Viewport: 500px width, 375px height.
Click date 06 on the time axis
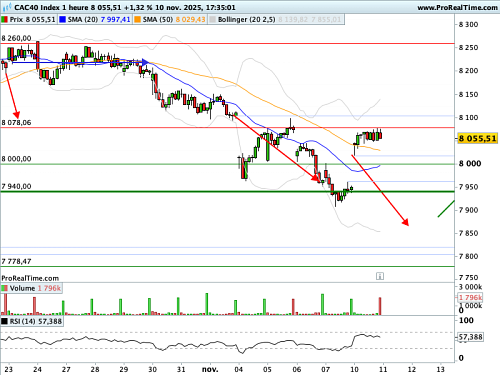(297, 369)
